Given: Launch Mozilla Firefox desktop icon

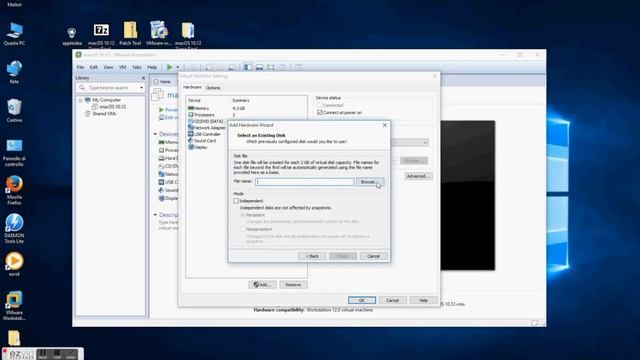Looking at the screenshot, I should point(14,190).
